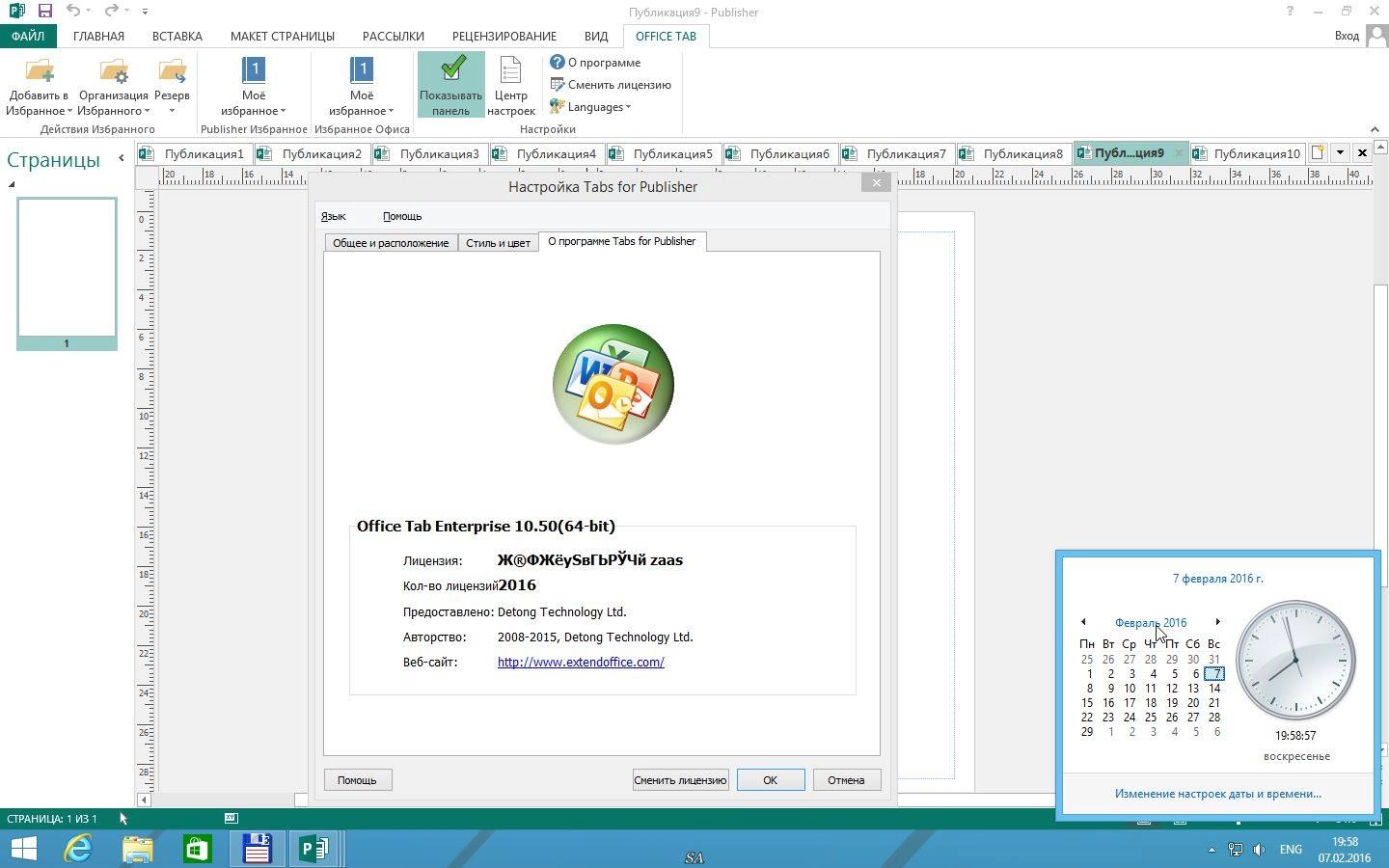Switch to Стиль и цвет tab
The image size is (1389, 868).
[498, 243]
